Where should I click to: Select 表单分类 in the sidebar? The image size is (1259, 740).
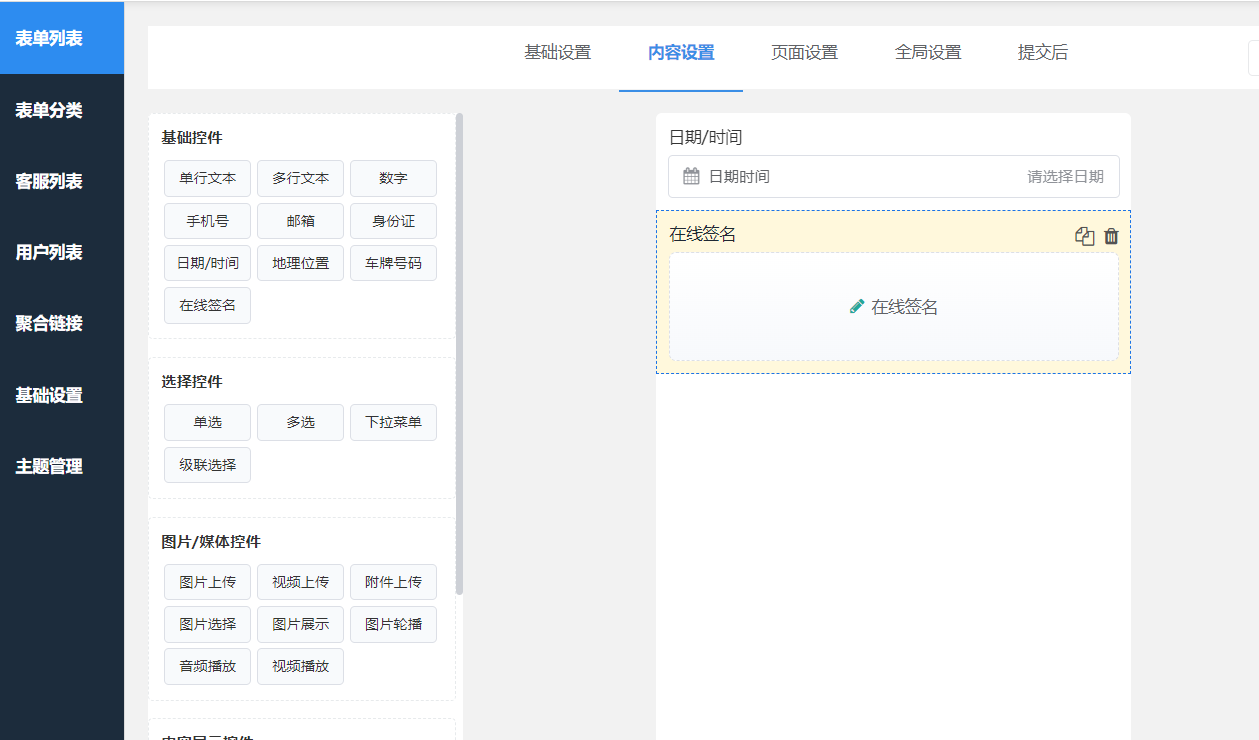point(49,110)
